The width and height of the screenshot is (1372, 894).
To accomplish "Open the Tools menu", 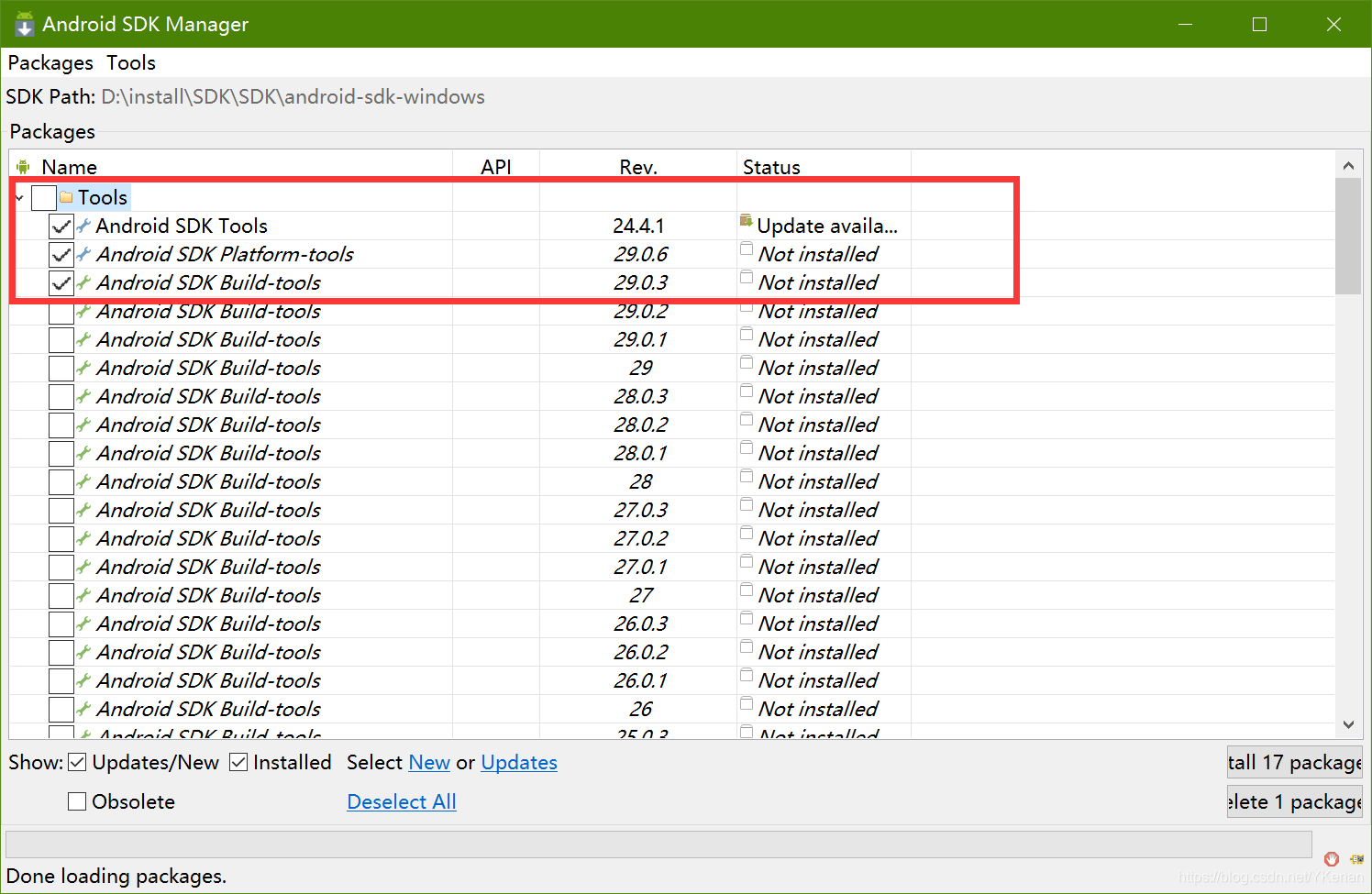I will point(131,62).
